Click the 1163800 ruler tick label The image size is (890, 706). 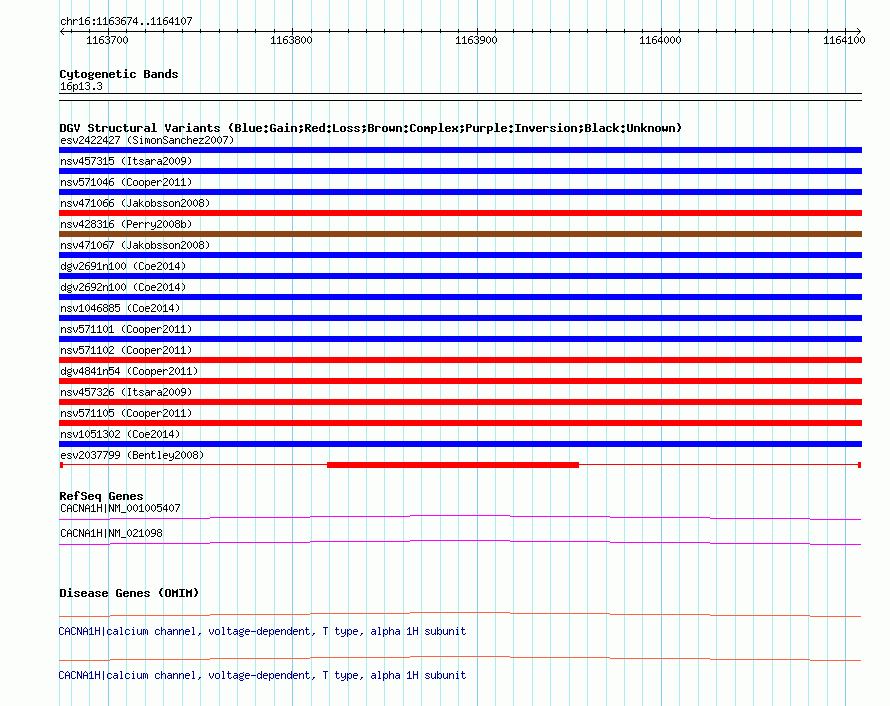pos(291,40)
